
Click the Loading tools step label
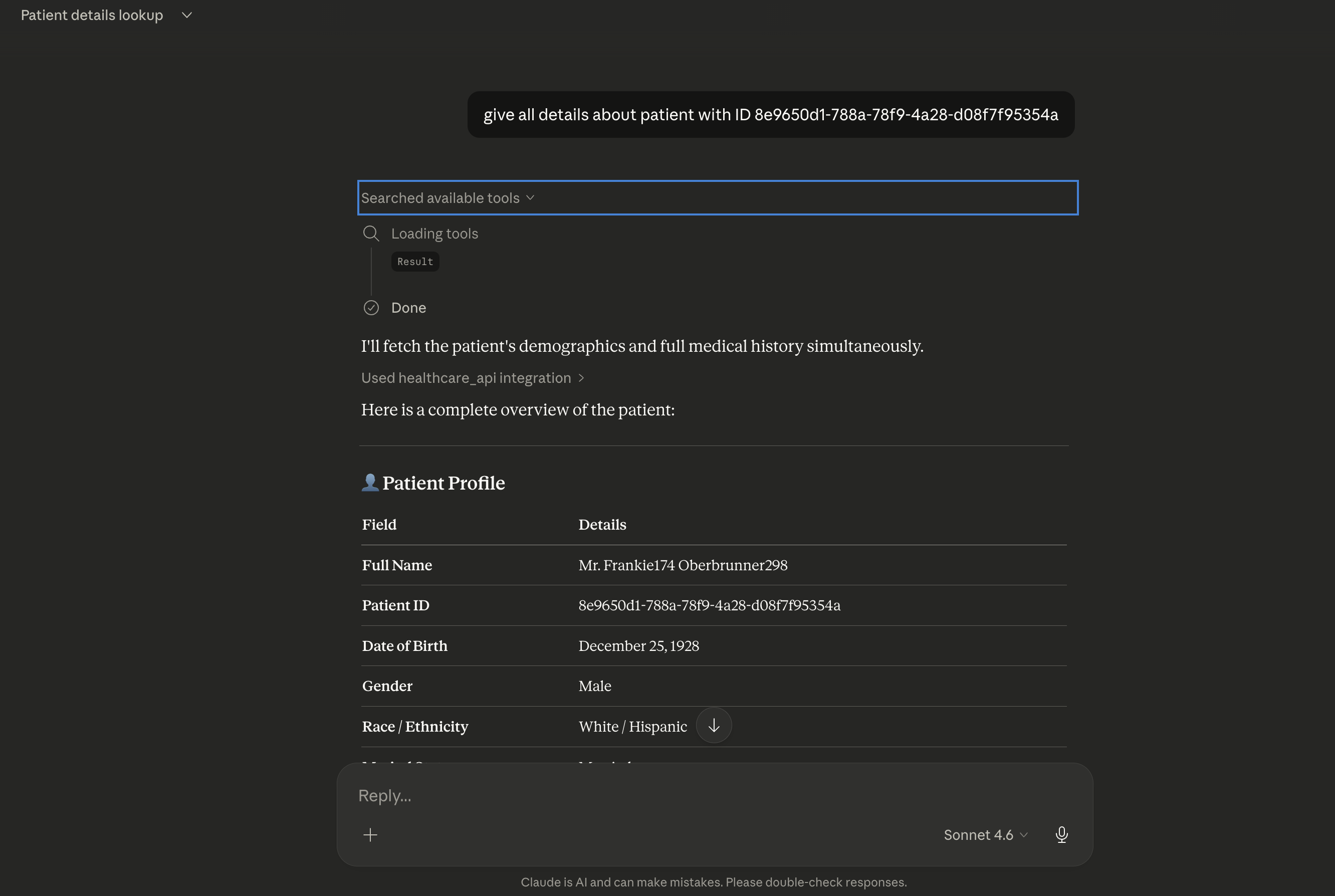[x=434, y=233]
